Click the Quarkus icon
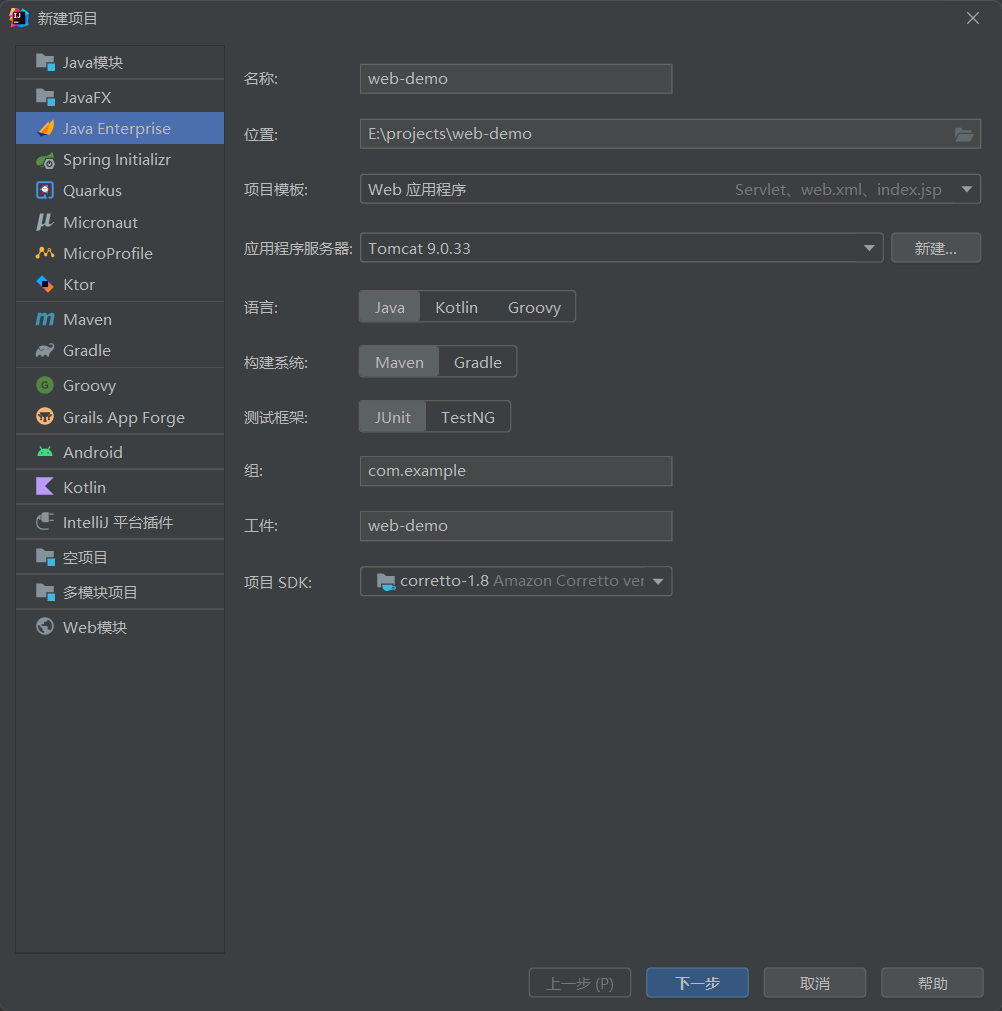The image size is (1002, 1011). (45, 191)
